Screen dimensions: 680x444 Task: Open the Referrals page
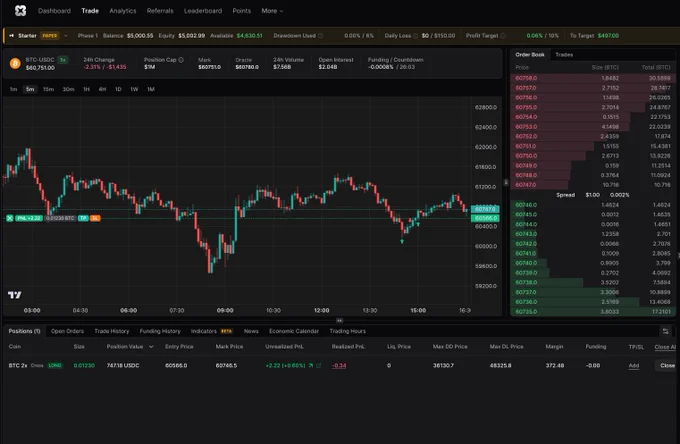[x=160, y=11]
